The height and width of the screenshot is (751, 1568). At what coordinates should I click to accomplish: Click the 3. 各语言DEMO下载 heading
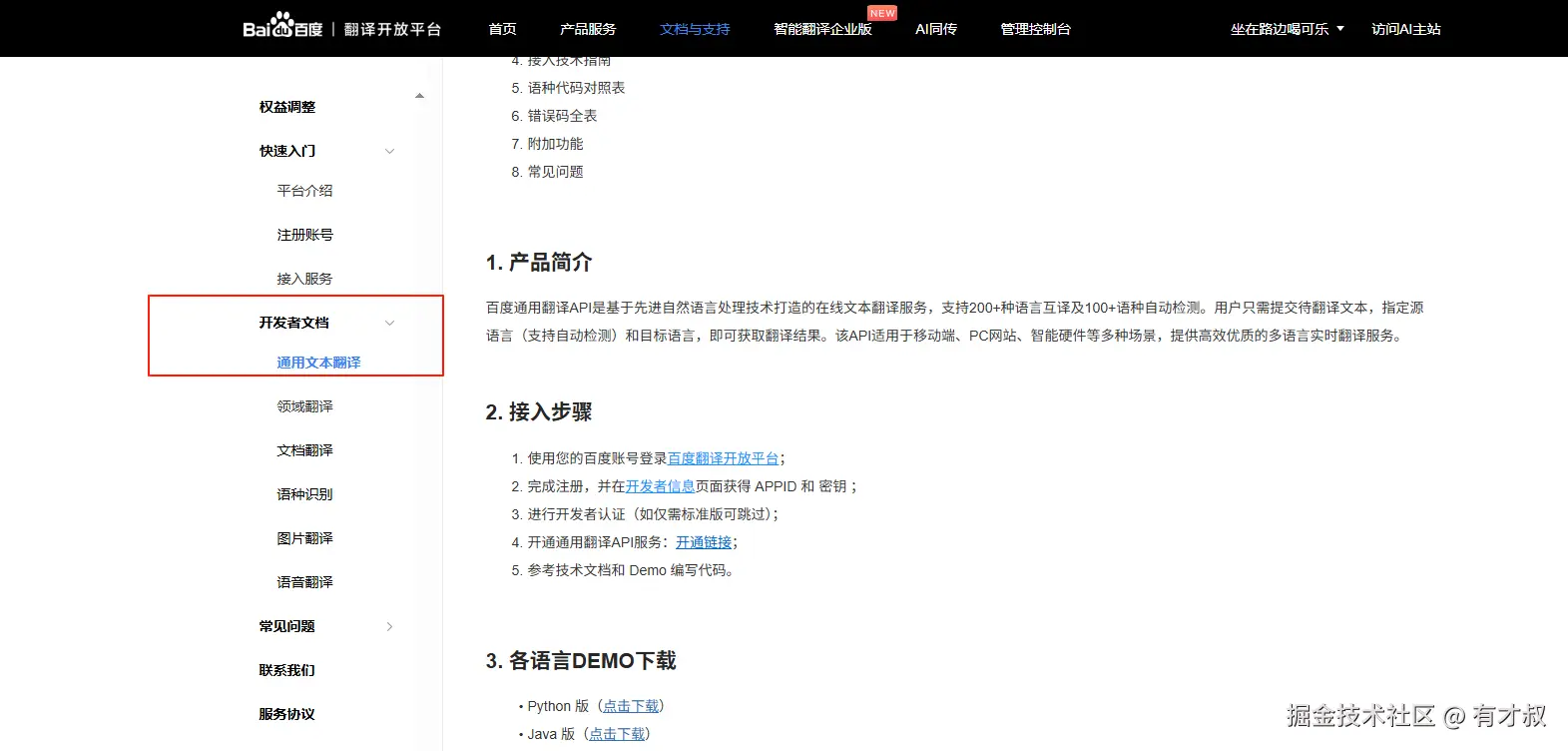tap(581, 661)
